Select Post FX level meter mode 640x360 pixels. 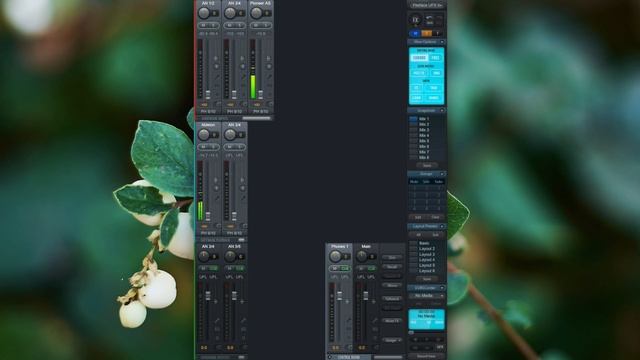pos(419,73)
